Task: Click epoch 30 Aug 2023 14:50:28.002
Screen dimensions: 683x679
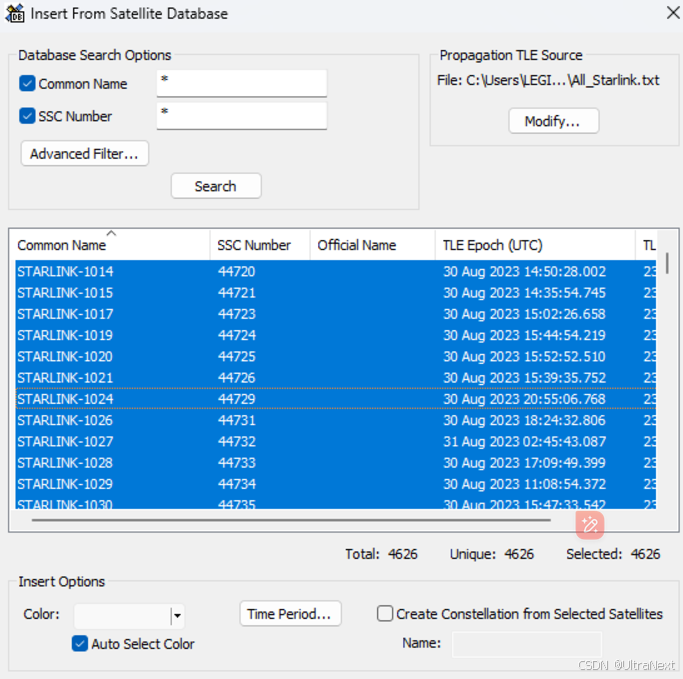Action: click(x=524, y=271)
